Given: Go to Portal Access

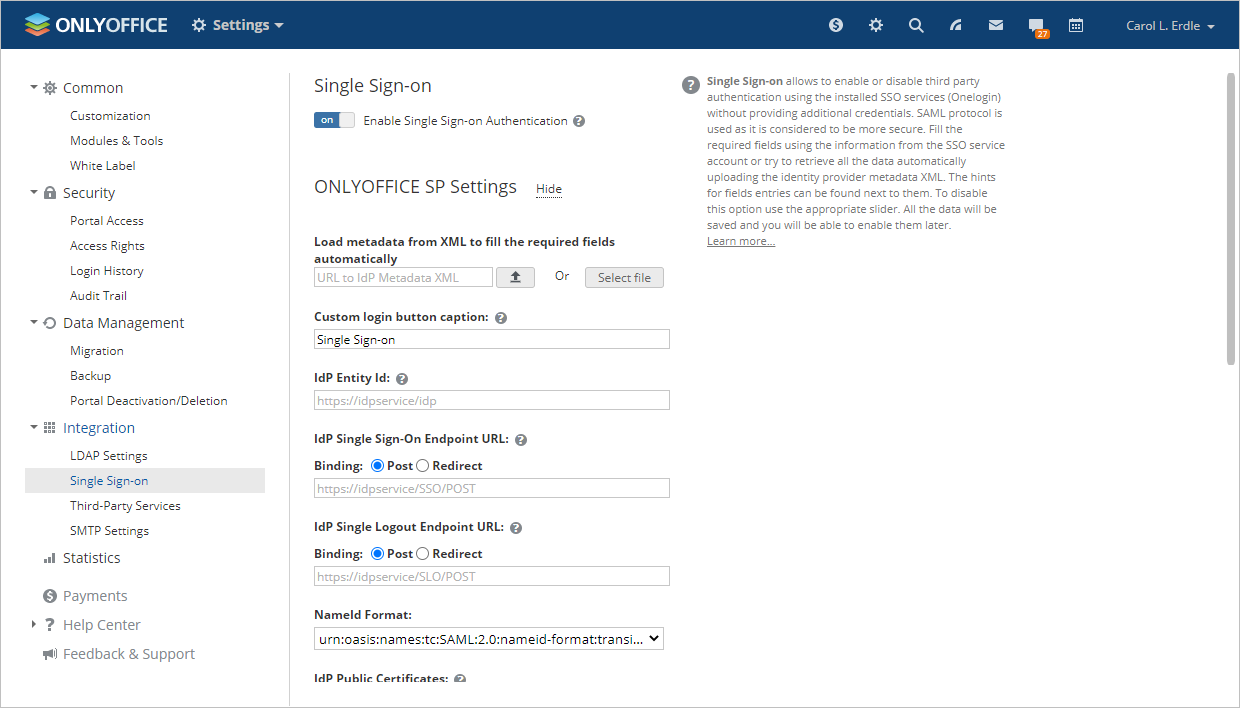Looking at the screenshot, I should (x=107, y=221).
